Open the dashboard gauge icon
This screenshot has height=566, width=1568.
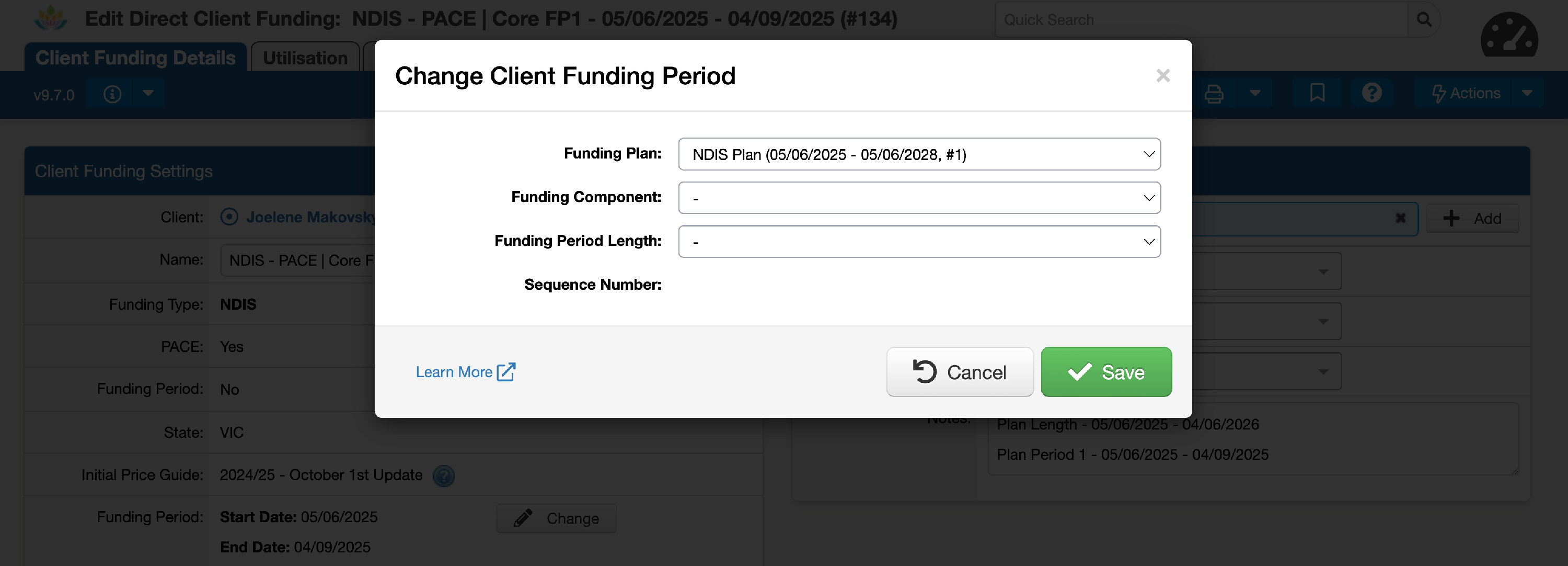pos(1508,37)
